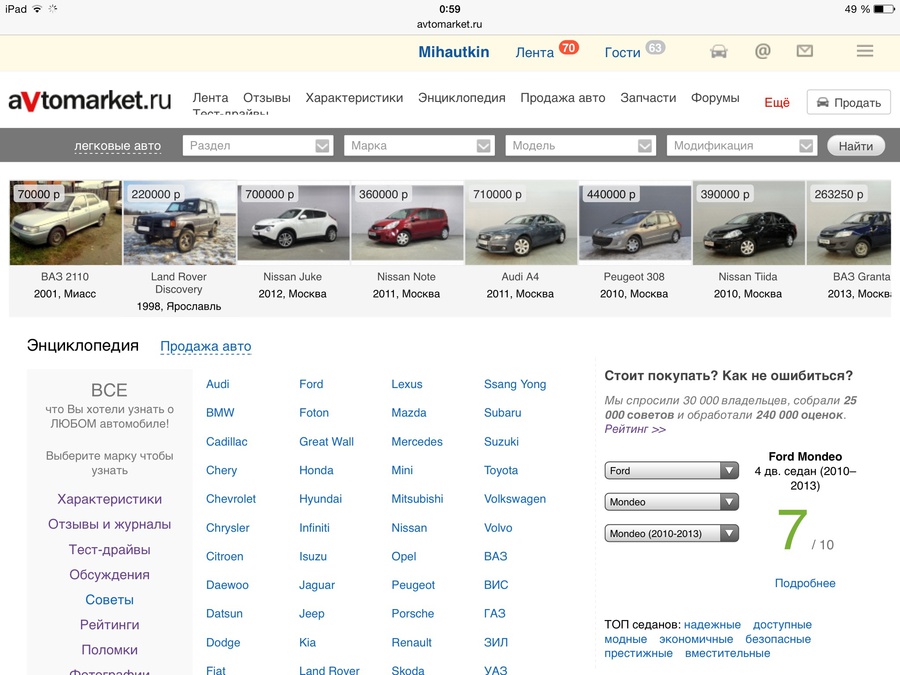The width and height of the screenshot is (900, 675).
Task: Select ГАЗ in the brand list
Action: [495, 614]
